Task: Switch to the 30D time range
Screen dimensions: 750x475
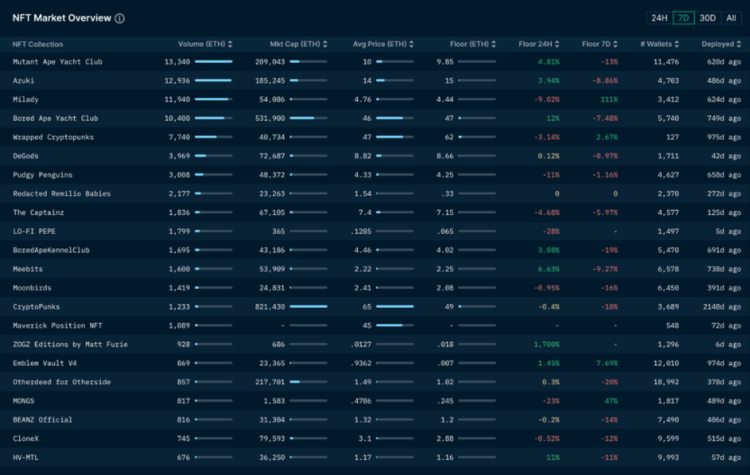Action: click(x=708, y=18)
